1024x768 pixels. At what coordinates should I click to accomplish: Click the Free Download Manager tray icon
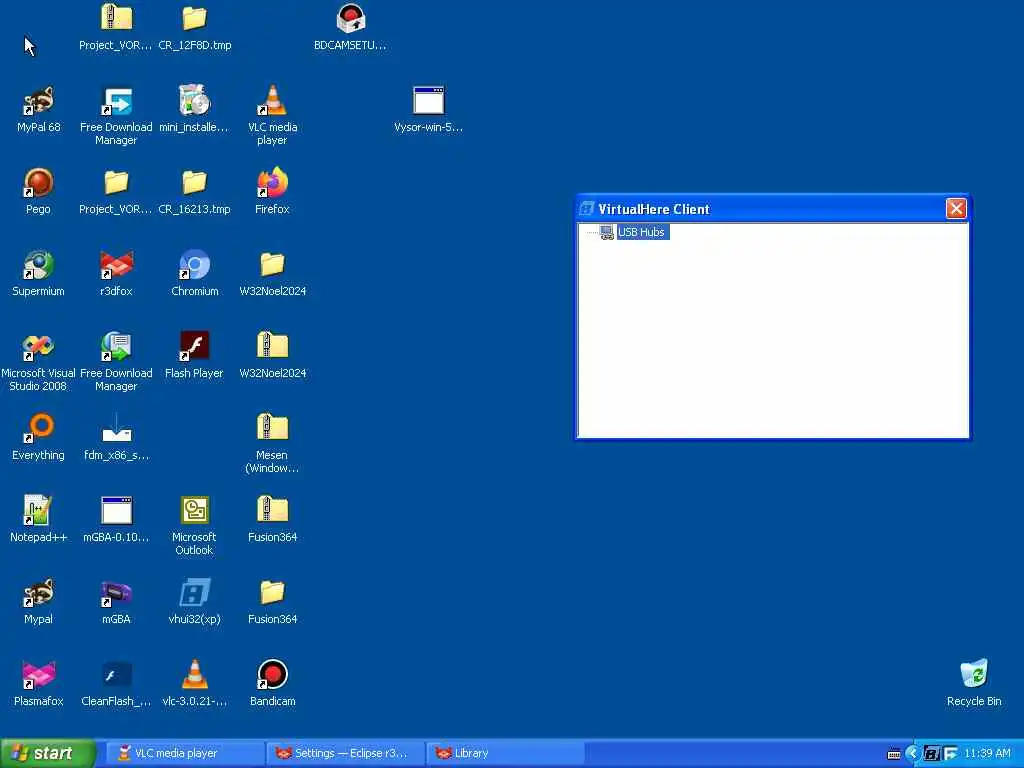coord(950,754)
